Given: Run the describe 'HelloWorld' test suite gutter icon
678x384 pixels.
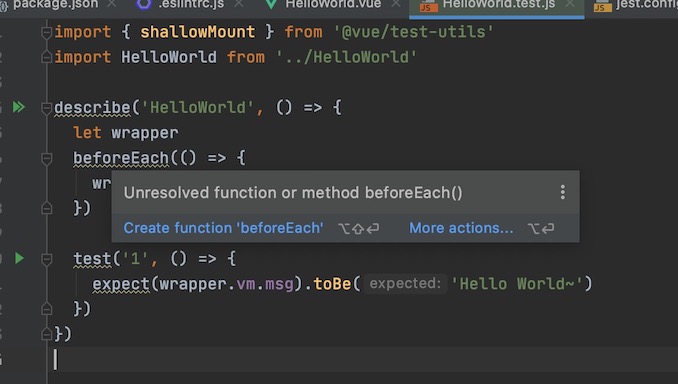Looking at the screenshot, I should (x=19, y=107).
